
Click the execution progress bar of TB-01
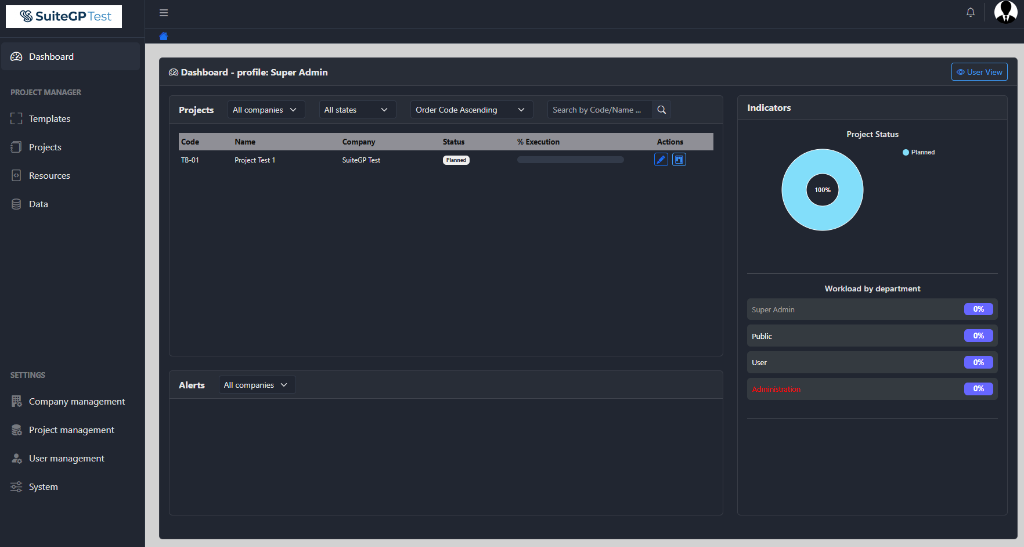pos(570,160)
